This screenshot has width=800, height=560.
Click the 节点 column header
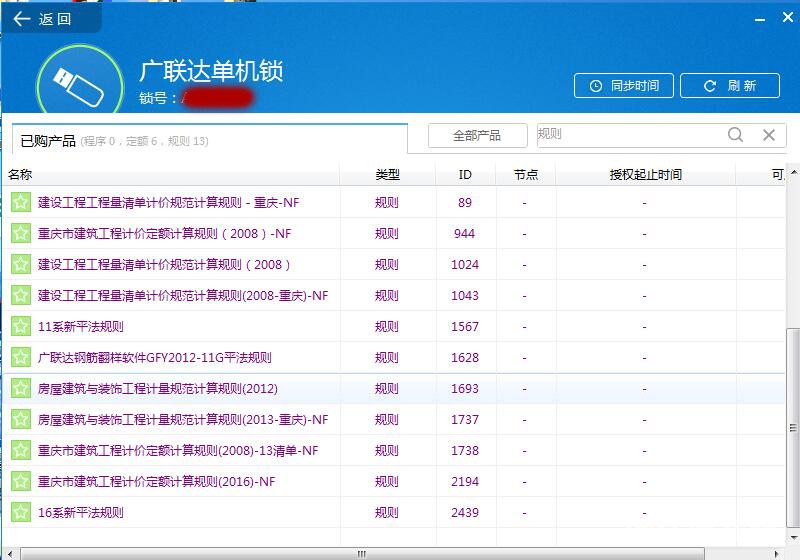tap(526, 175)
